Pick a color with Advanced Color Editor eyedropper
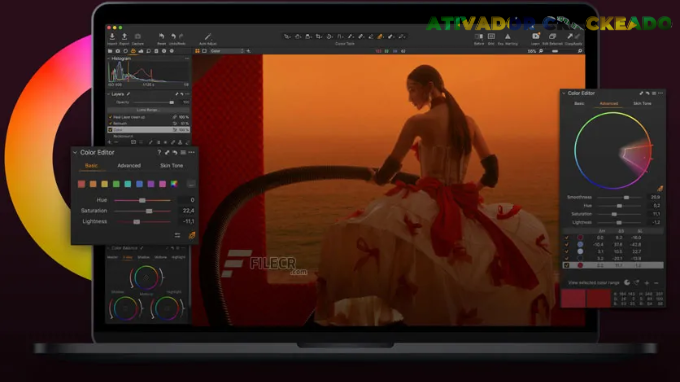Screen dimensions: 680x382 tap(660, 188)
